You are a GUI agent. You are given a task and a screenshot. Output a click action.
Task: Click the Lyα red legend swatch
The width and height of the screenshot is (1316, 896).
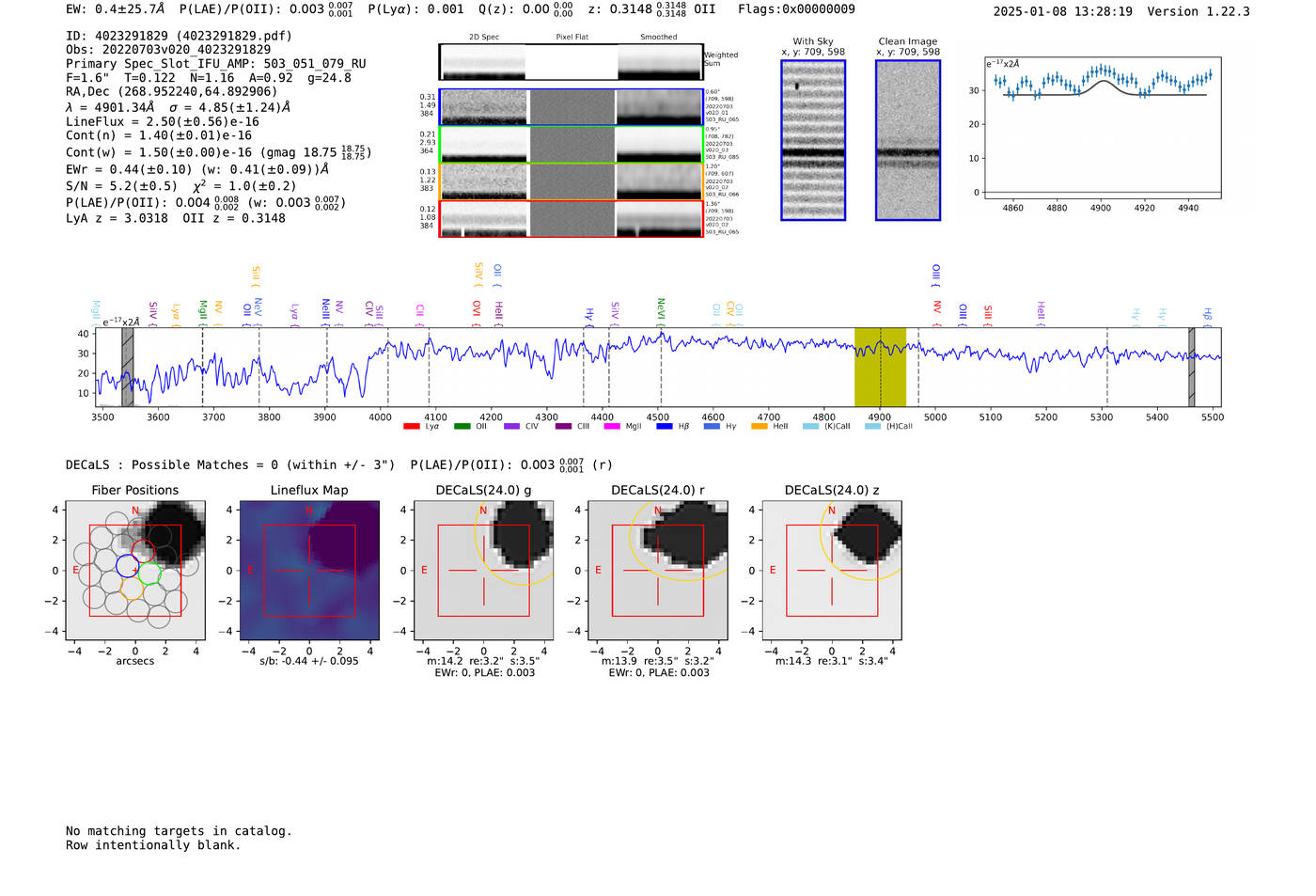pyautogui.click(x=411, y=427)
